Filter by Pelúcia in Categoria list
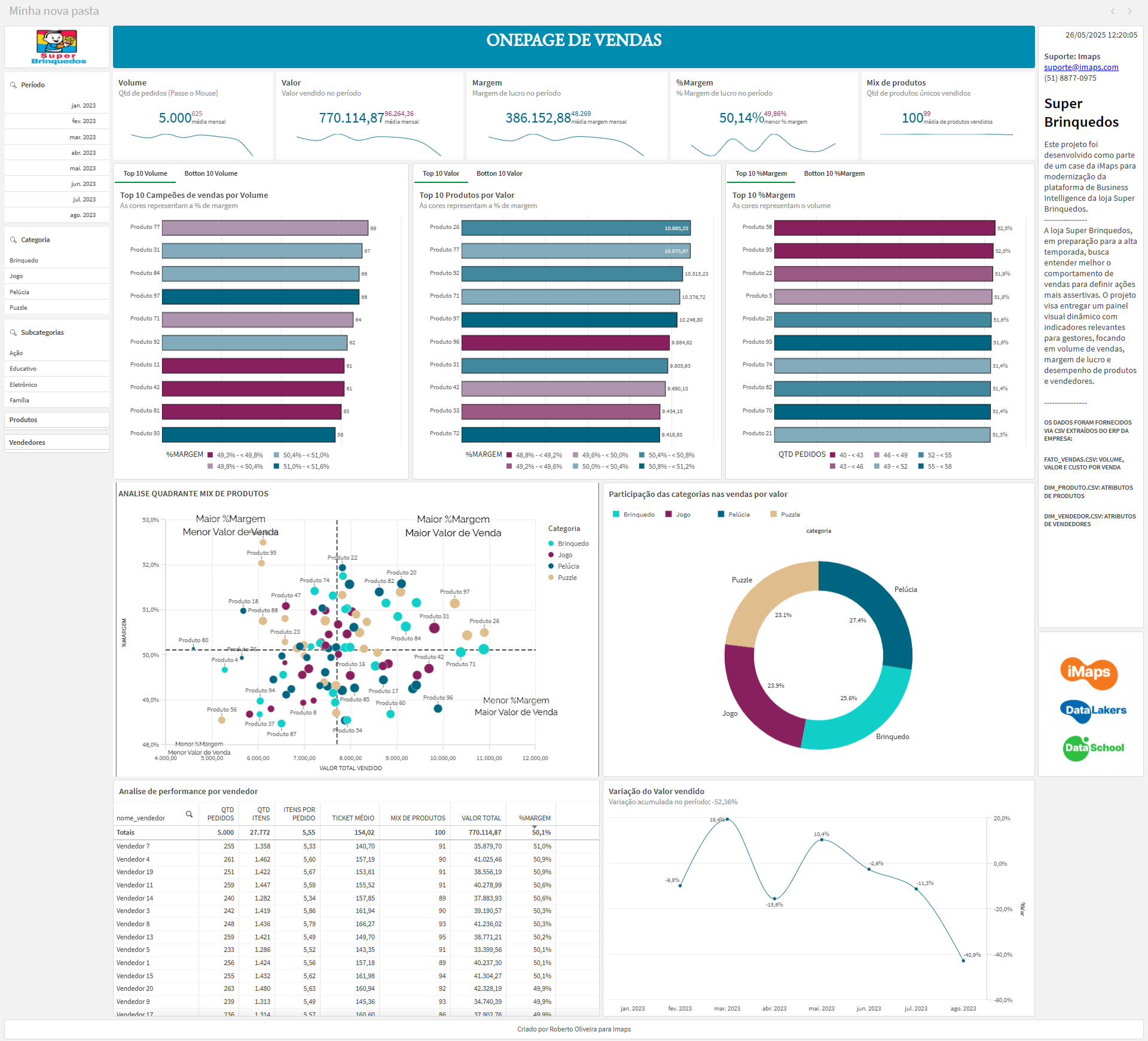The width and height of the screenshot is (1148, 1041). (57, 292)
